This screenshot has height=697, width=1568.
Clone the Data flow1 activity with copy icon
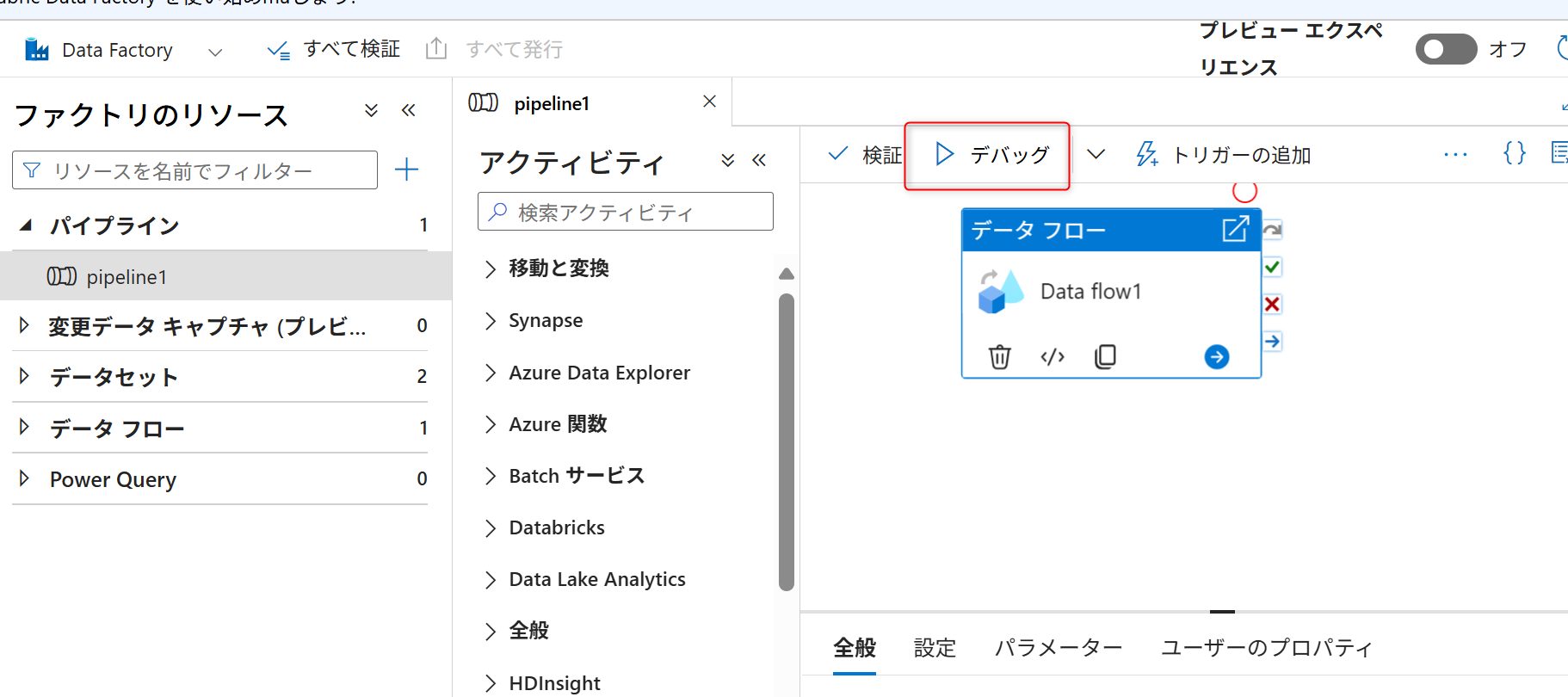pos(1105,356)
